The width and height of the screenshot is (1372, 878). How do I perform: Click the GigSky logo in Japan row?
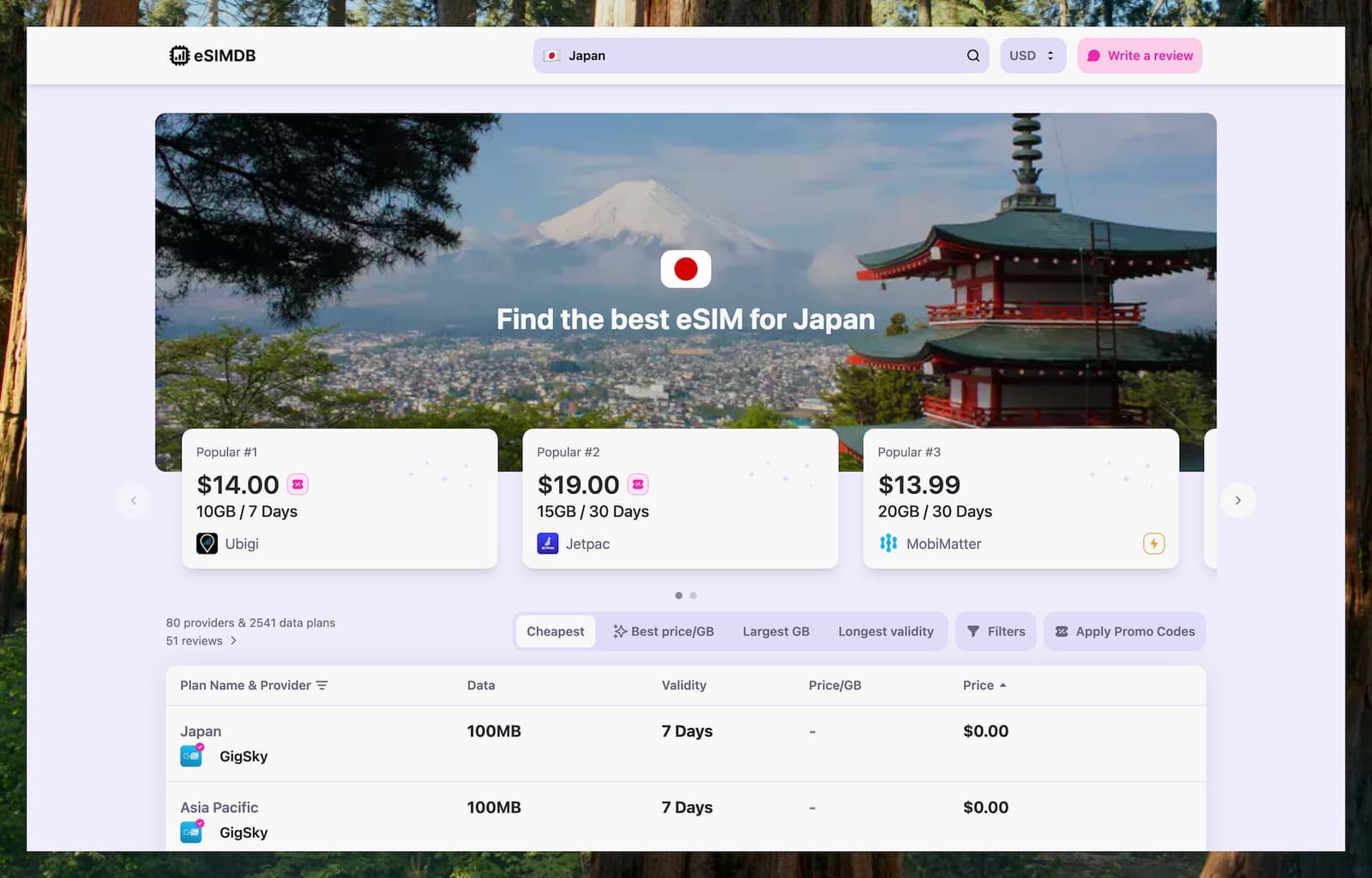pos(191,755)
